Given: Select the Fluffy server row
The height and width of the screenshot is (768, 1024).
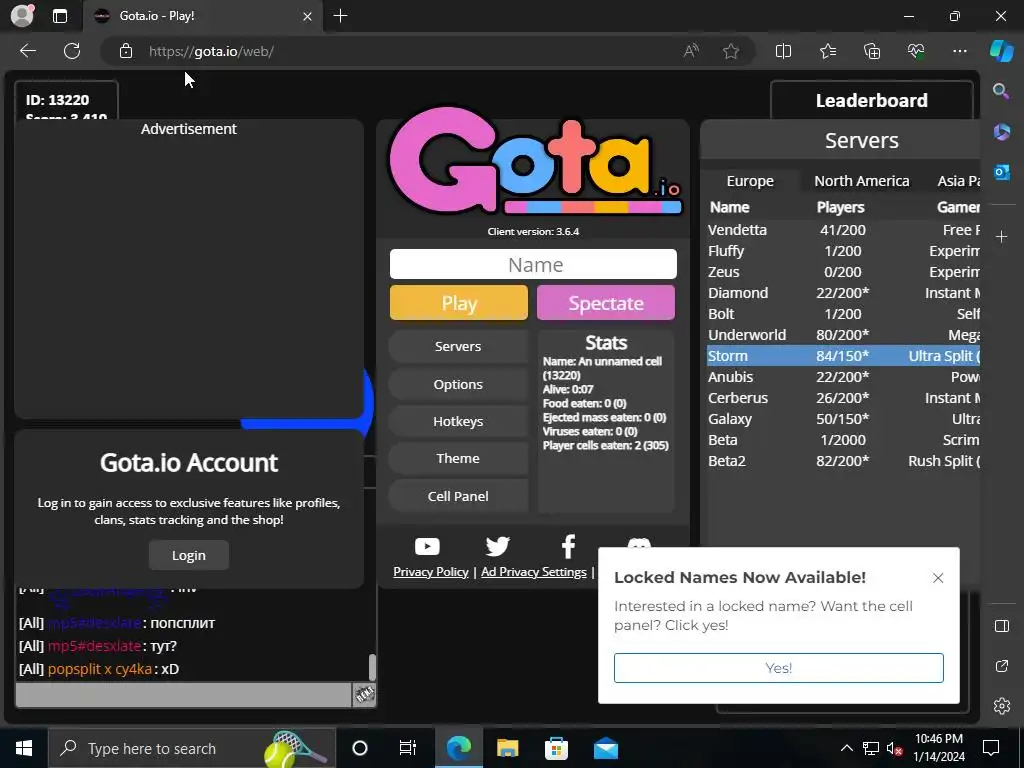Looking at the screenshot, I should click(x=843, y=251).
